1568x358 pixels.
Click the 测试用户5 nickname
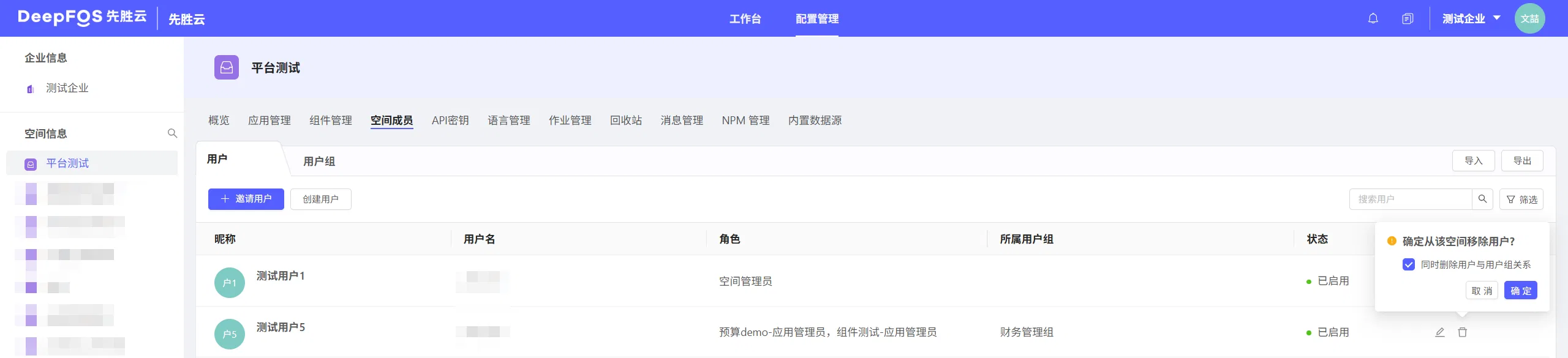pyautogui.click(x=281, y=327)
